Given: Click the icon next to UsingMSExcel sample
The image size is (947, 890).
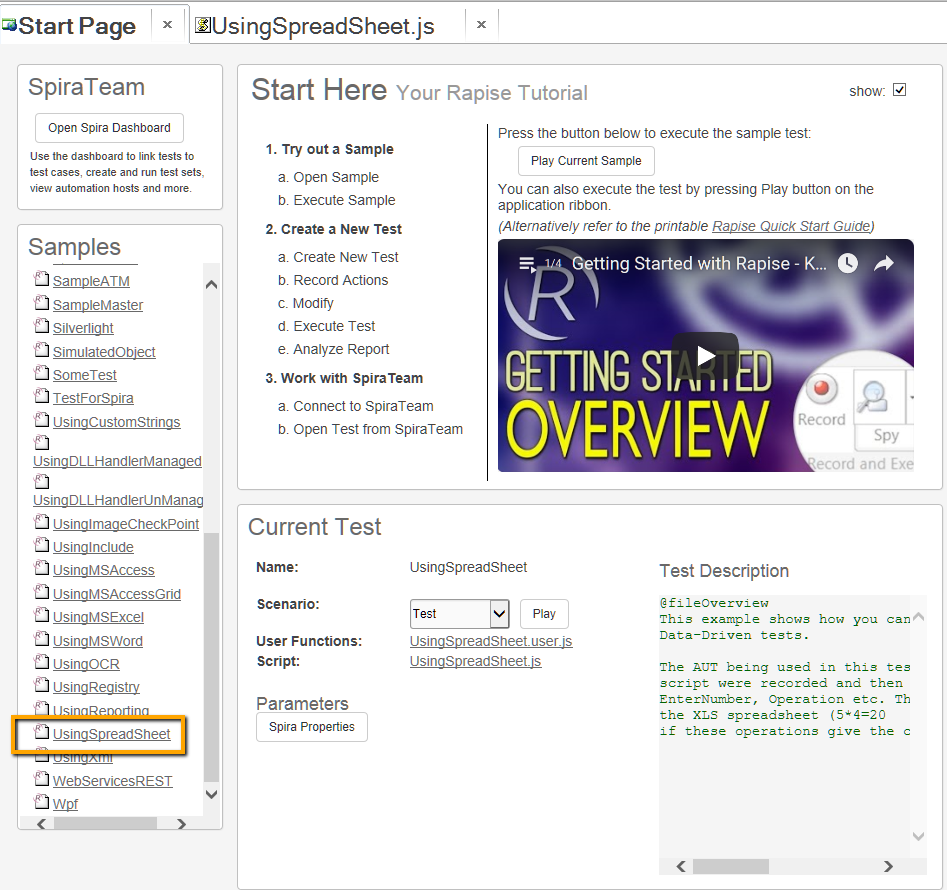Looking at the screenshot, I should tap(42, 616).
